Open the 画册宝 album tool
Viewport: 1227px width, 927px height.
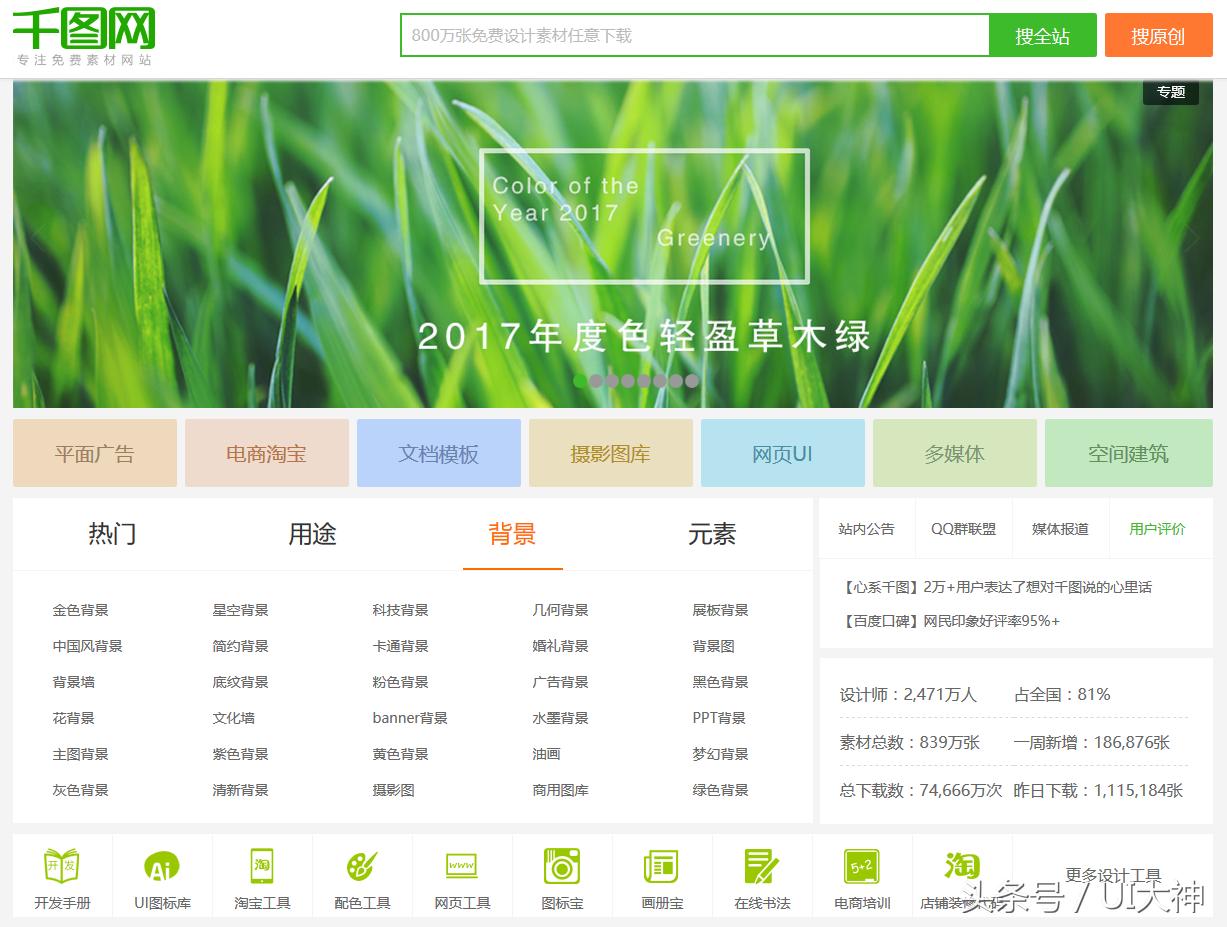click(x=661, y=875)
